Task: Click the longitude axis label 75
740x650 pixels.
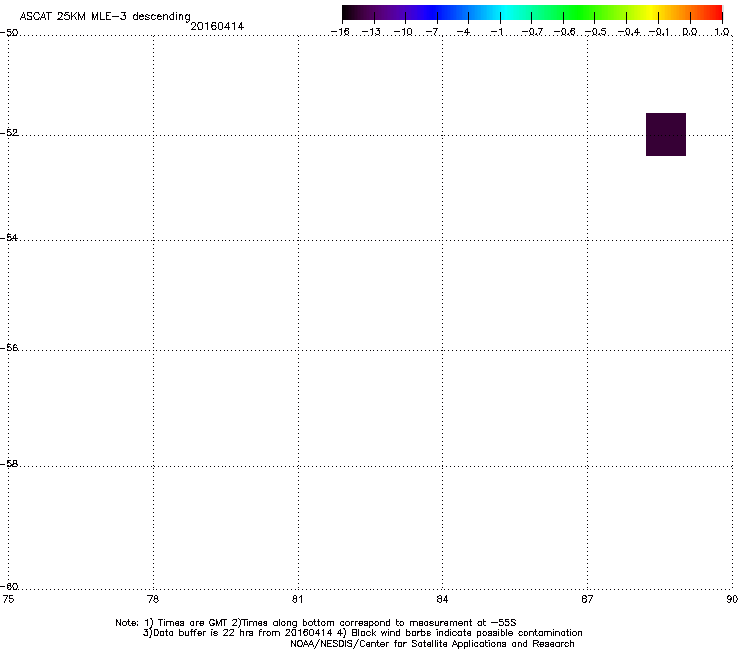Action: click(8, 599)
